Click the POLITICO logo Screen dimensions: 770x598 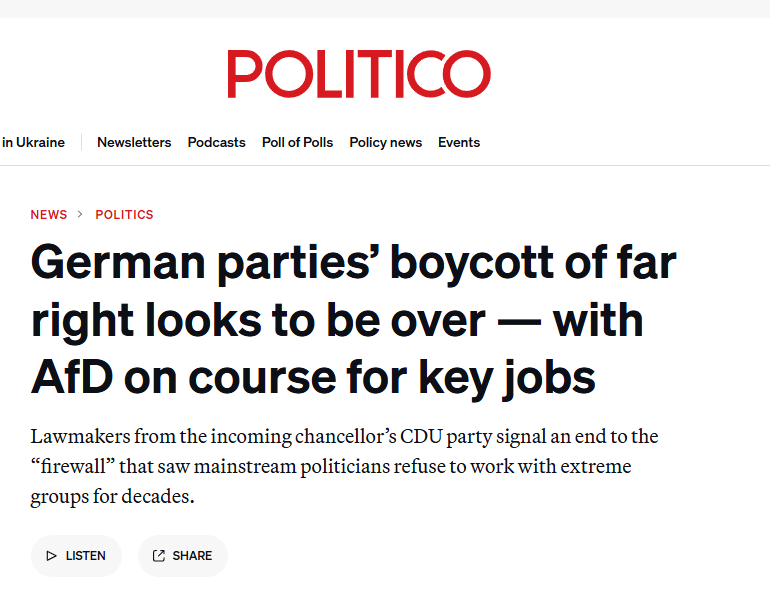358,75
